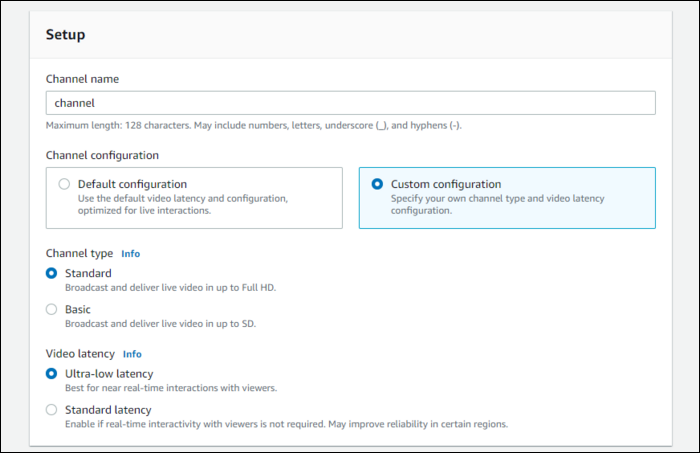Click the 'Basic' option label
Image resolution: width=700 pixels, height=453 pixels.
[x=78, y=309]
